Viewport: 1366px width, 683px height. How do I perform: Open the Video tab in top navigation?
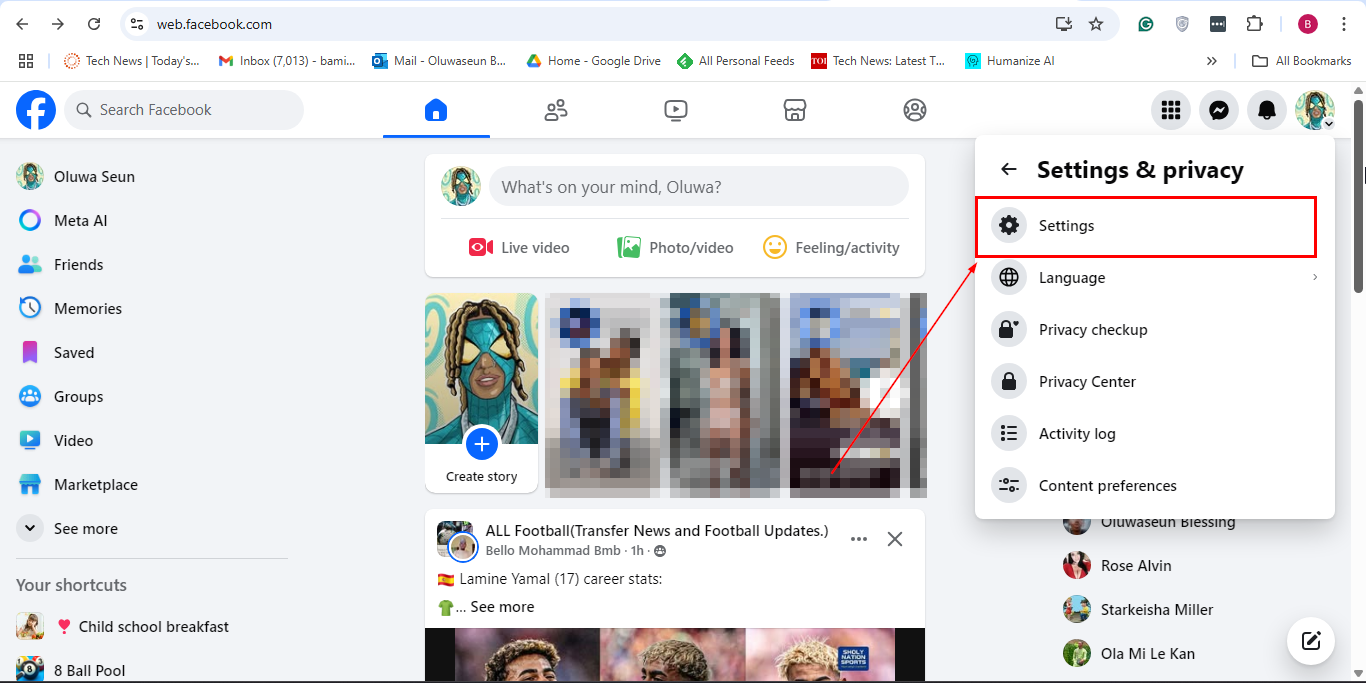[x=675, y=110]
